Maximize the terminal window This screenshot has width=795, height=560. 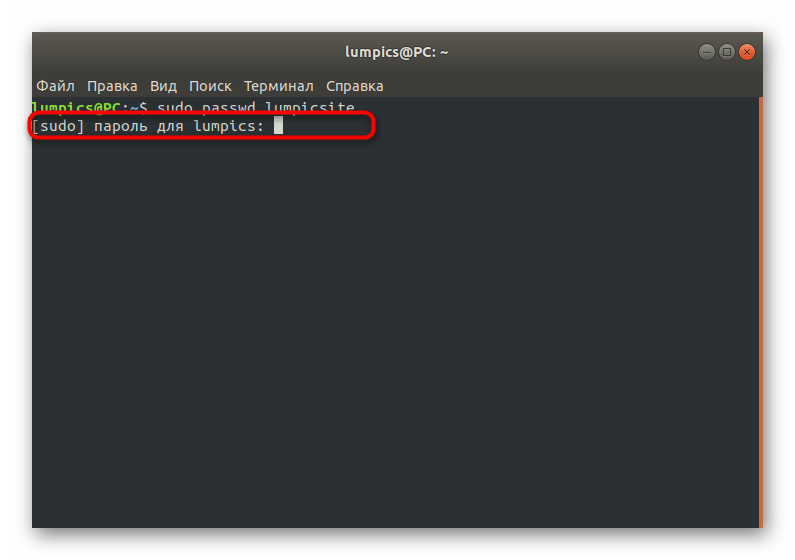pyautogui.click(x=727, y=52)
